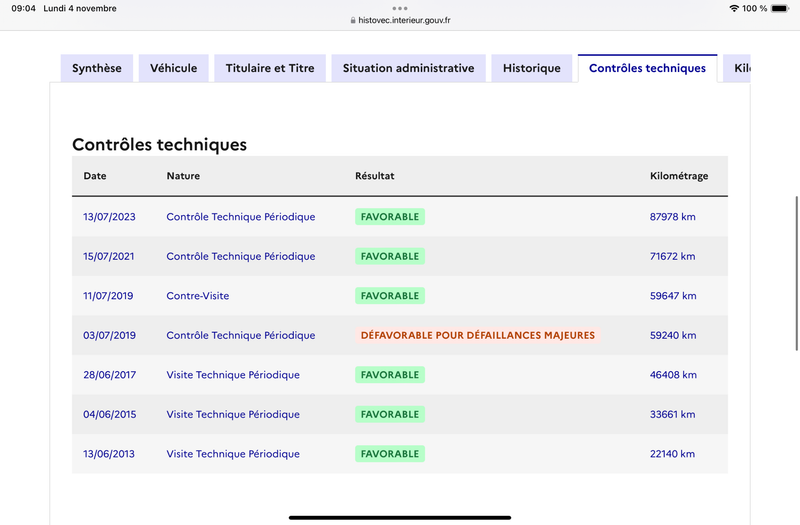Screen dimensions: 800x525
Task: Tap the Wi-Fi status icon
Action: tap(734, 8)
